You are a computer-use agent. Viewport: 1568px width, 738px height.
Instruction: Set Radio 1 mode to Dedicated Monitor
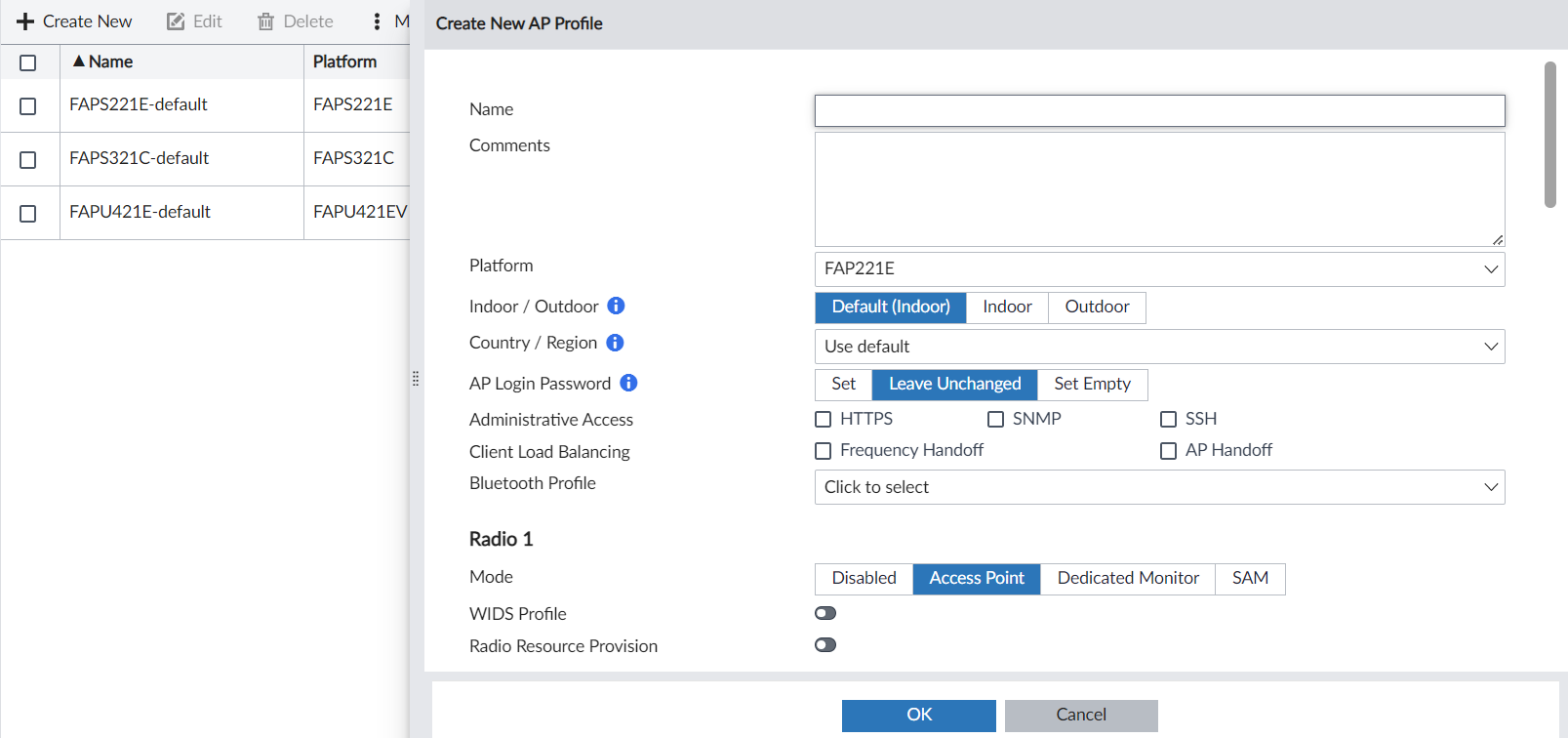point(1128,579)
